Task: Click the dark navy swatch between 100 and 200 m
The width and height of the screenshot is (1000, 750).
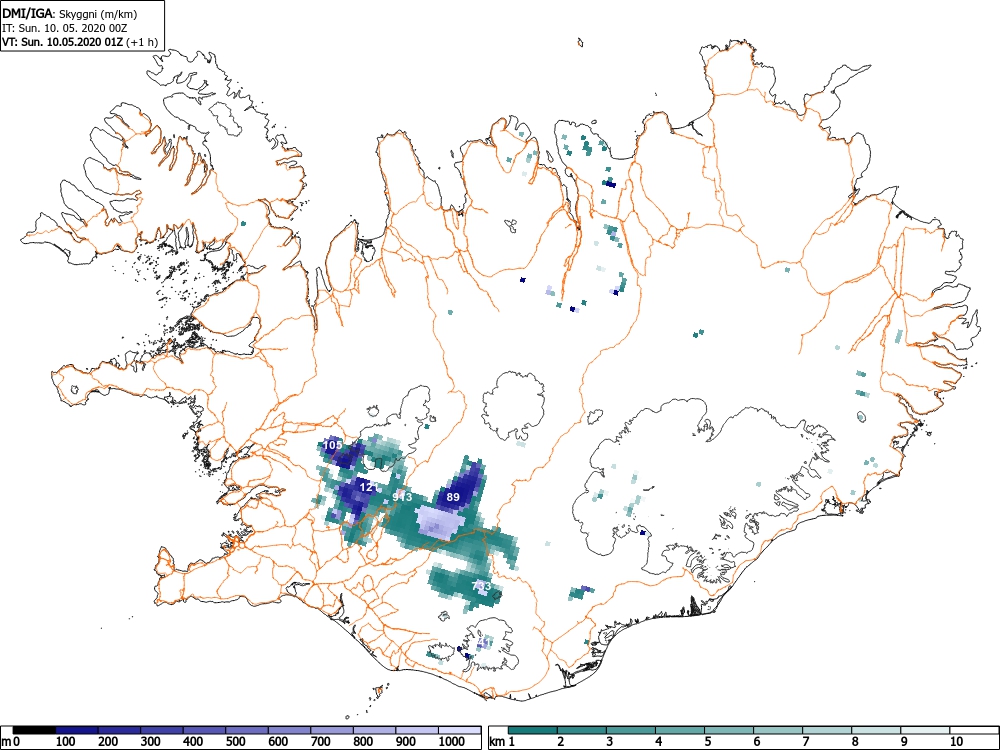Action: (x=77, y=730)
